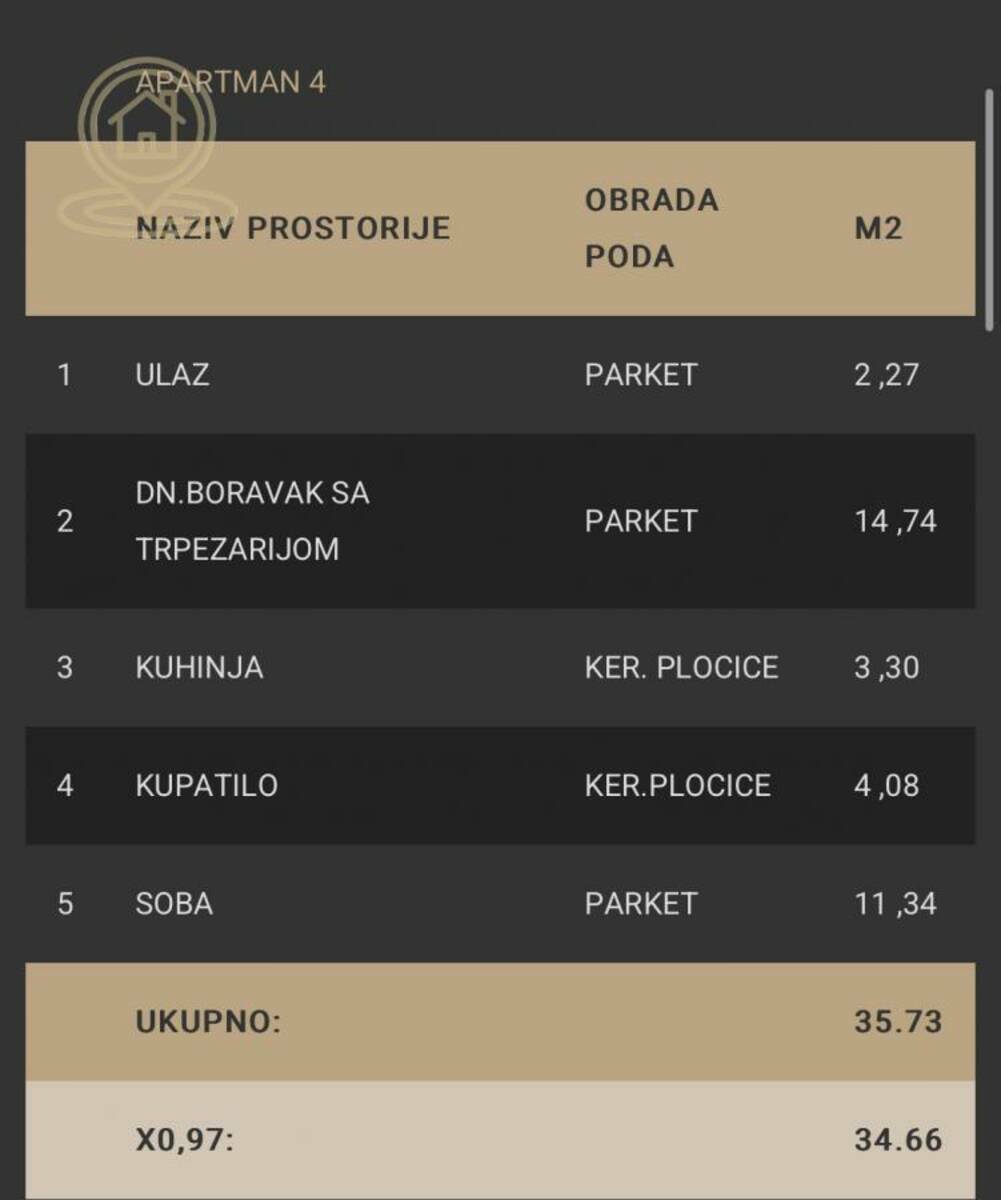Click the X0,97 label
Viewport: 1001px width, 1200px height.
(x=184, y=1140)
